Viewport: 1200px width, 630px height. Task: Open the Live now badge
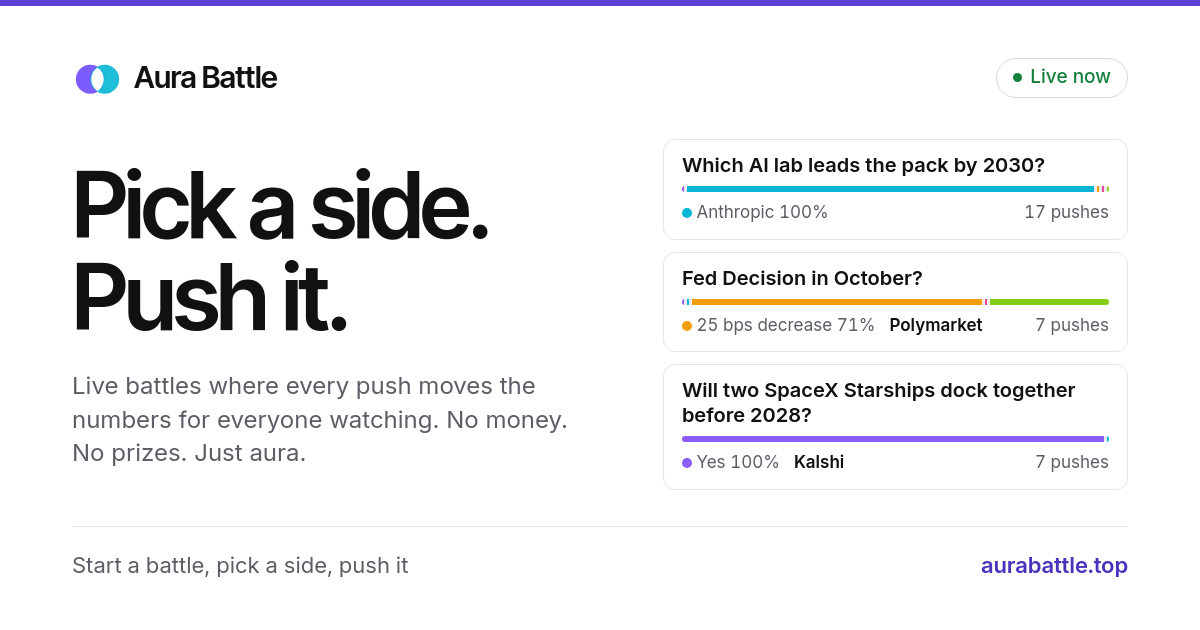(x=1062, y=78)
